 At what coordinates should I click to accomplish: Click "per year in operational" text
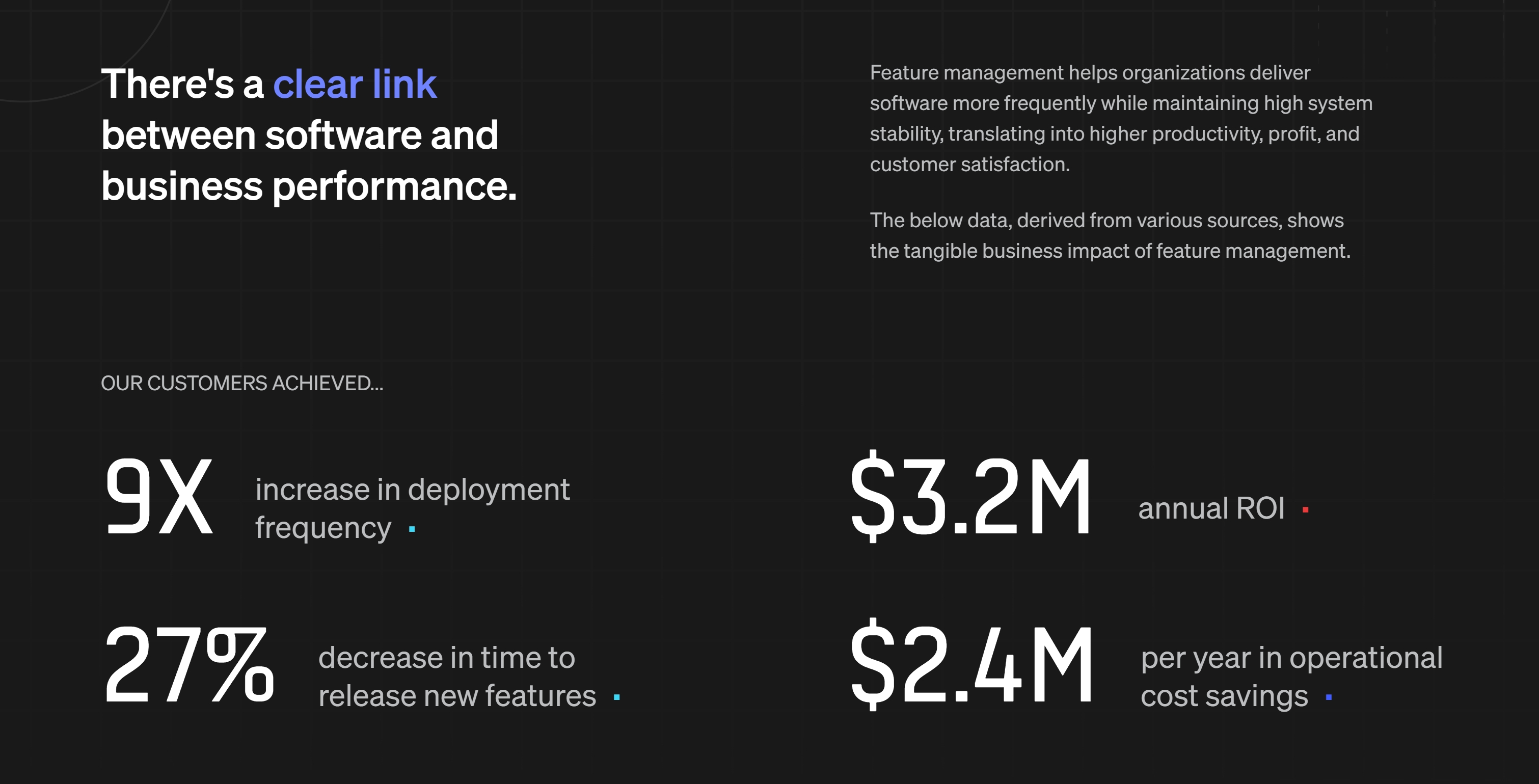pyautogui.click(x=1291, y=658)
